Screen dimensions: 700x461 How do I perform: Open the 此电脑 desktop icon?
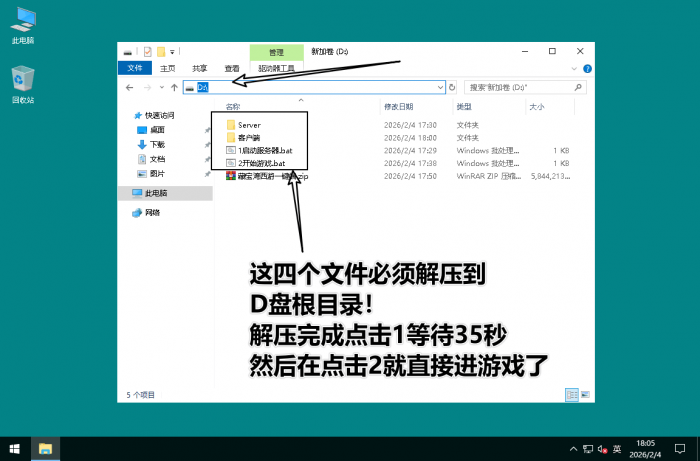pyautogui.click(x=23, y=26)
